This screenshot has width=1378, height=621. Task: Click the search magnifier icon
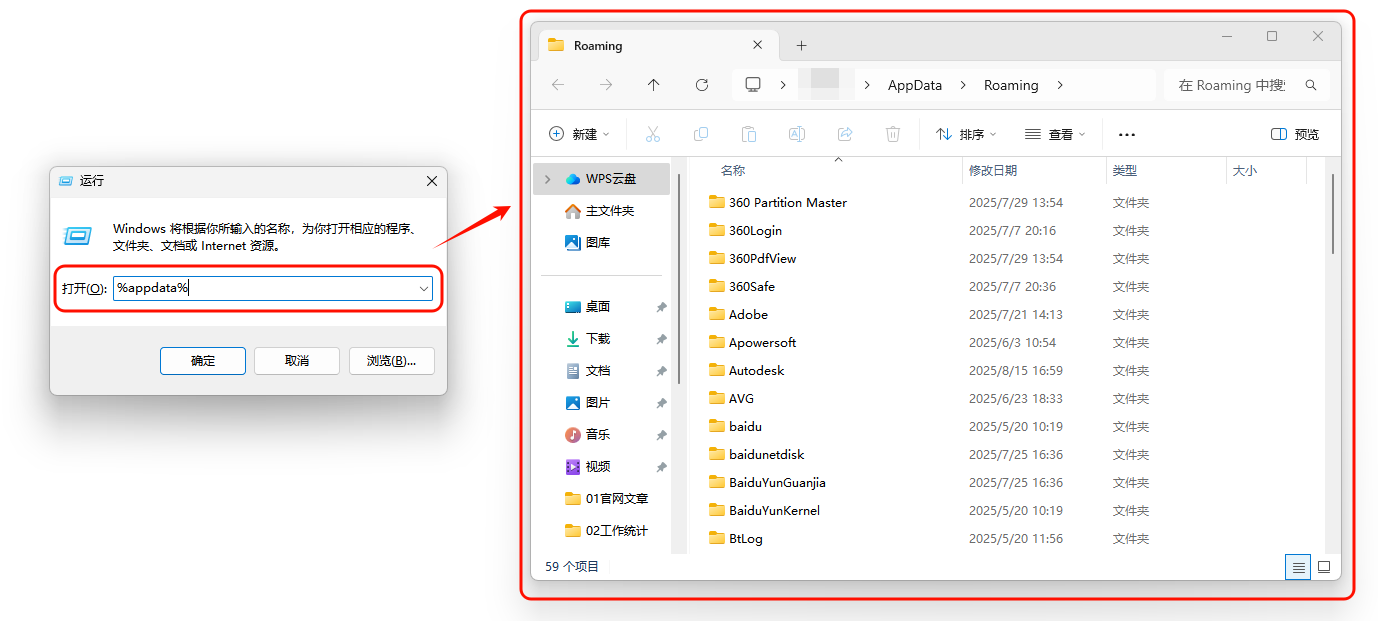(x=1311, y=85)
